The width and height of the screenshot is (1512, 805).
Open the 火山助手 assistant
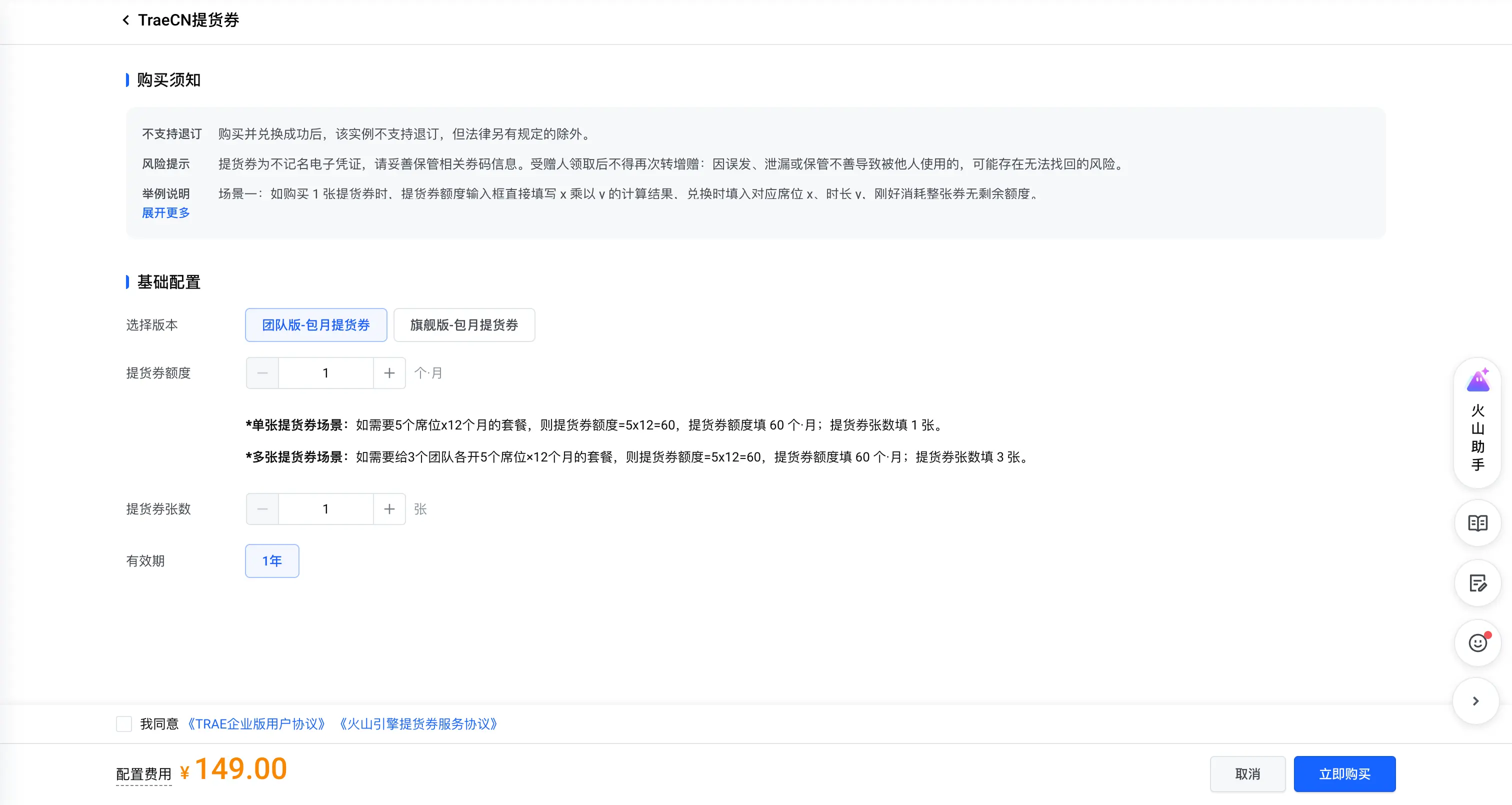pyautogui.click(x=1477, y=422)
